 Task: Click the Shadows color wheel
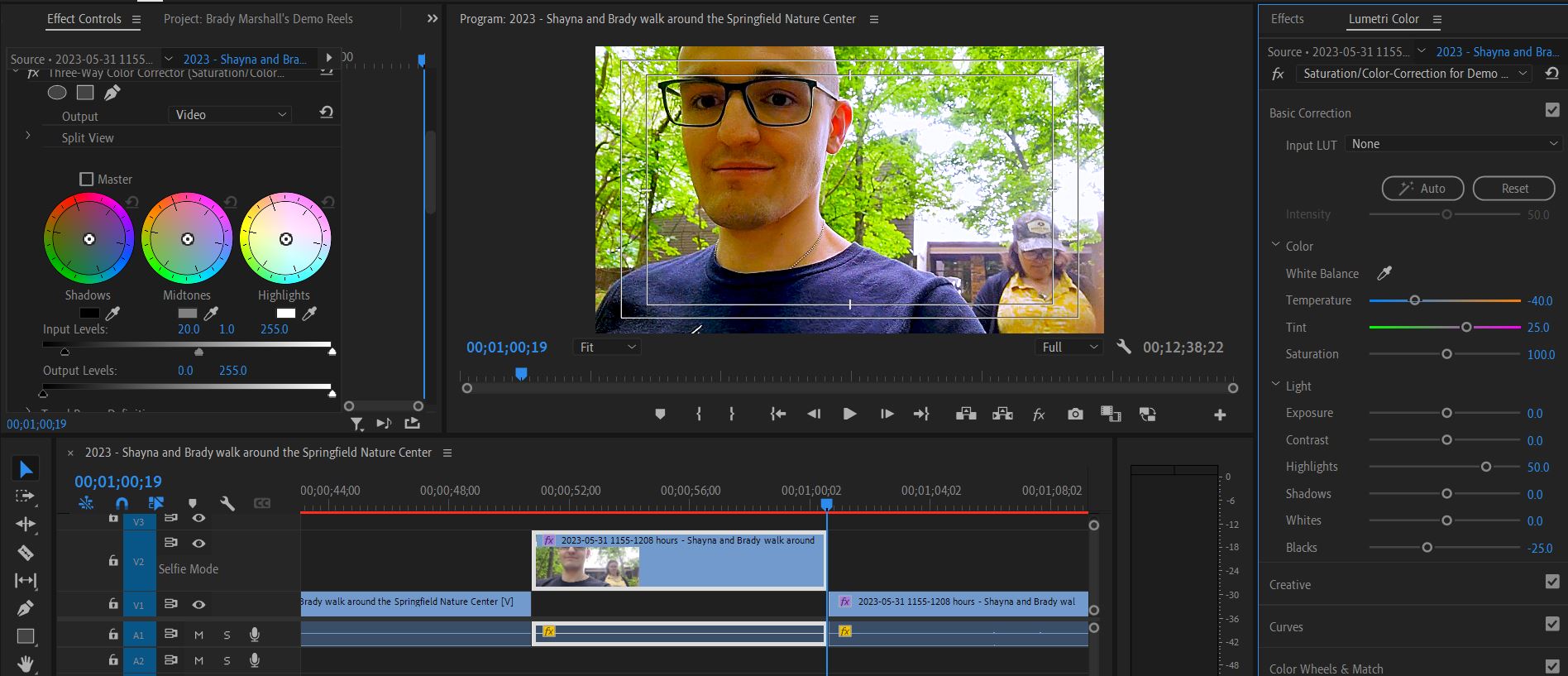[x=88, y=238]
